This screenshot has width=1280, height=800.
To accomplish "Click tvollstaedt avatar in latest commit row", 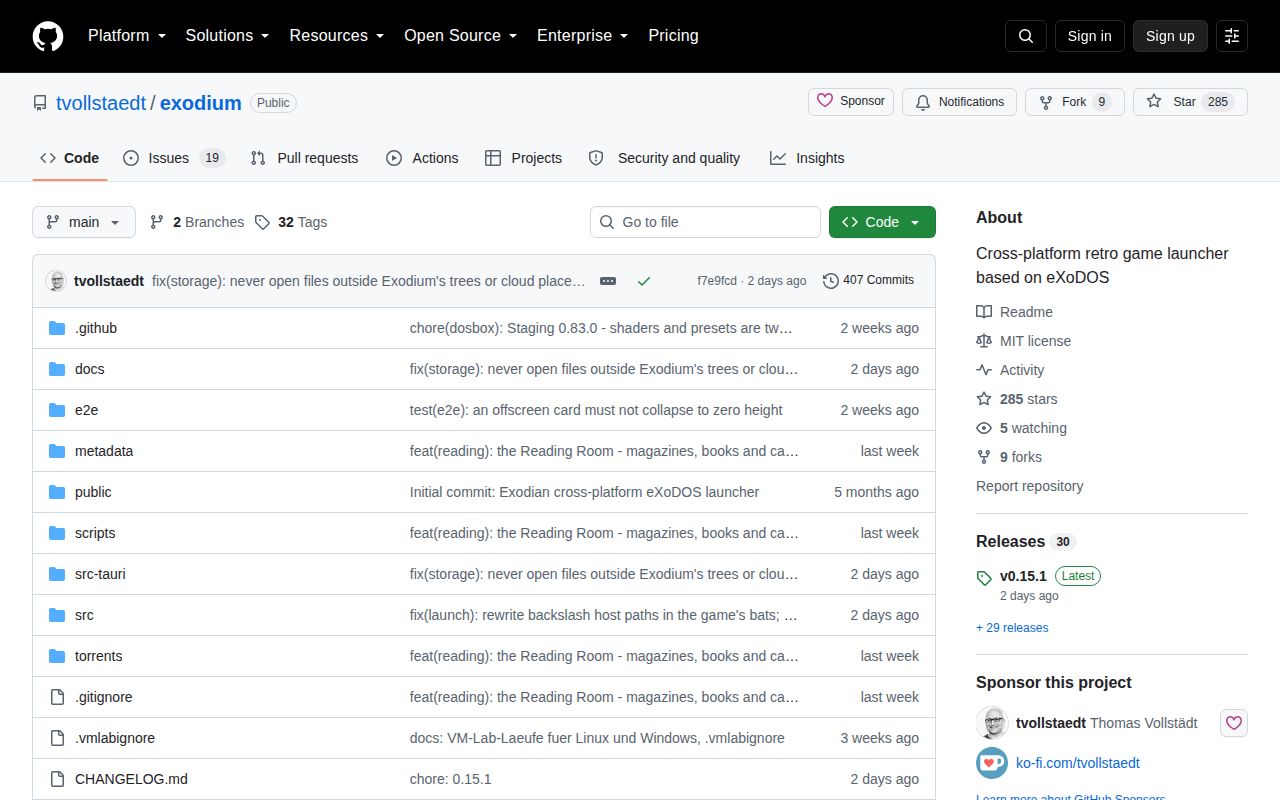I will pos(56,281).
